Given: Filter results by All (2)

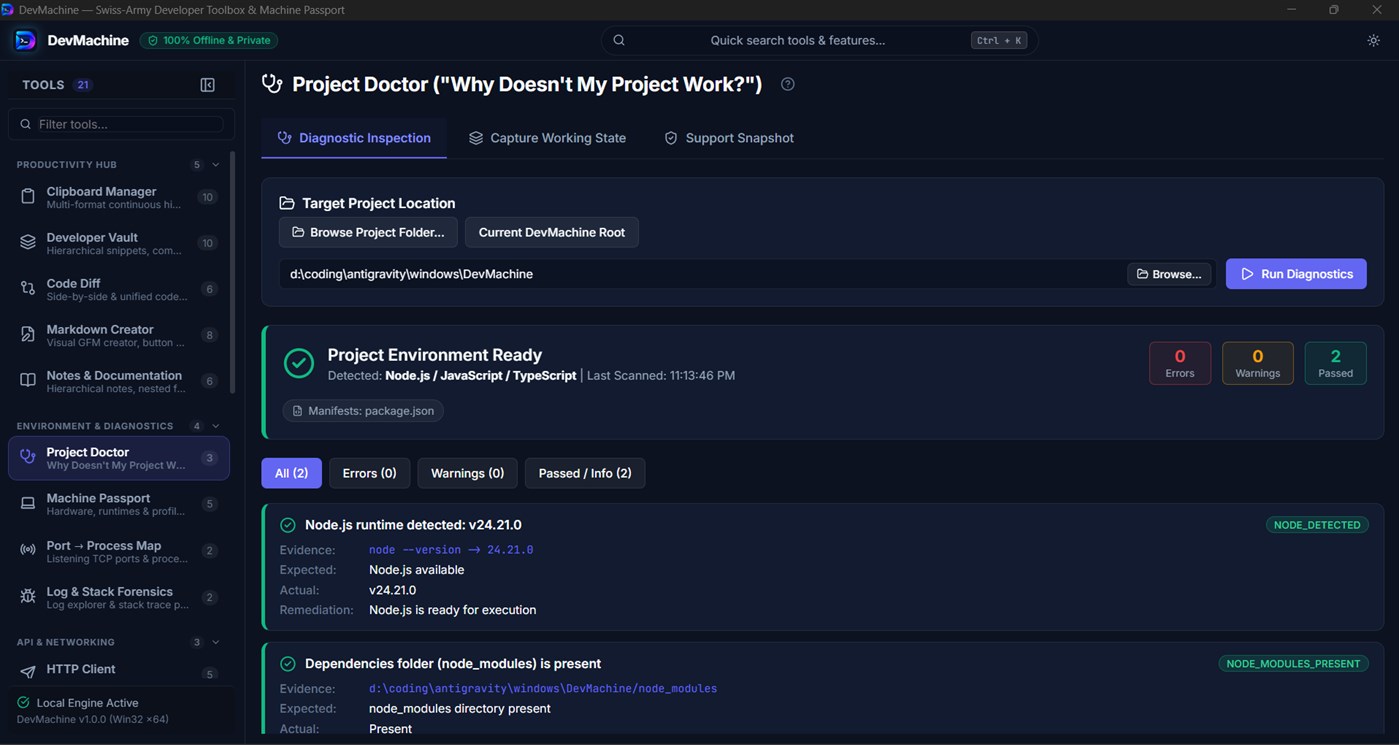Looking at the screenshot, I should [x=291, y=473].
